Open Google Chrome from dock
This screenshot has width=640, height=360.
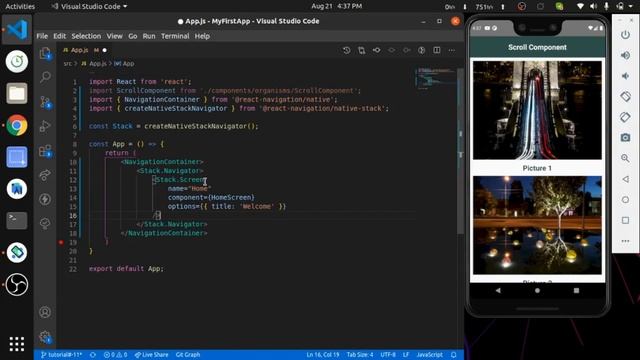(x=17, y=125)
